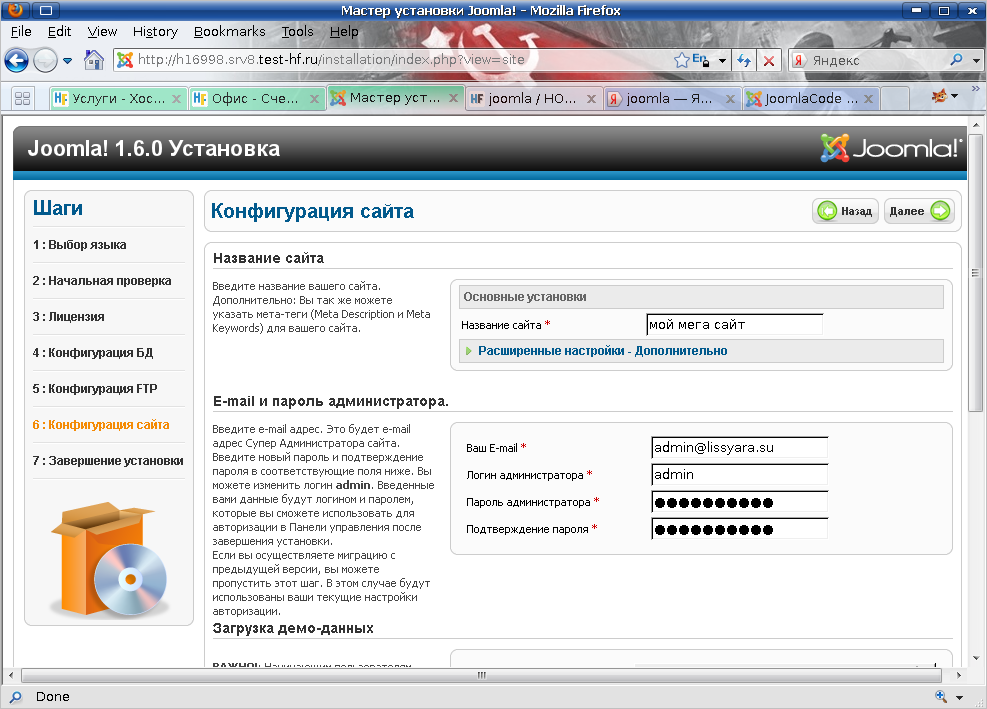Image resolution: width=987 pixels, height=709 pixels.
Task: Focus the 'Ваш E-mail' input field
Action: click(738, 448)
